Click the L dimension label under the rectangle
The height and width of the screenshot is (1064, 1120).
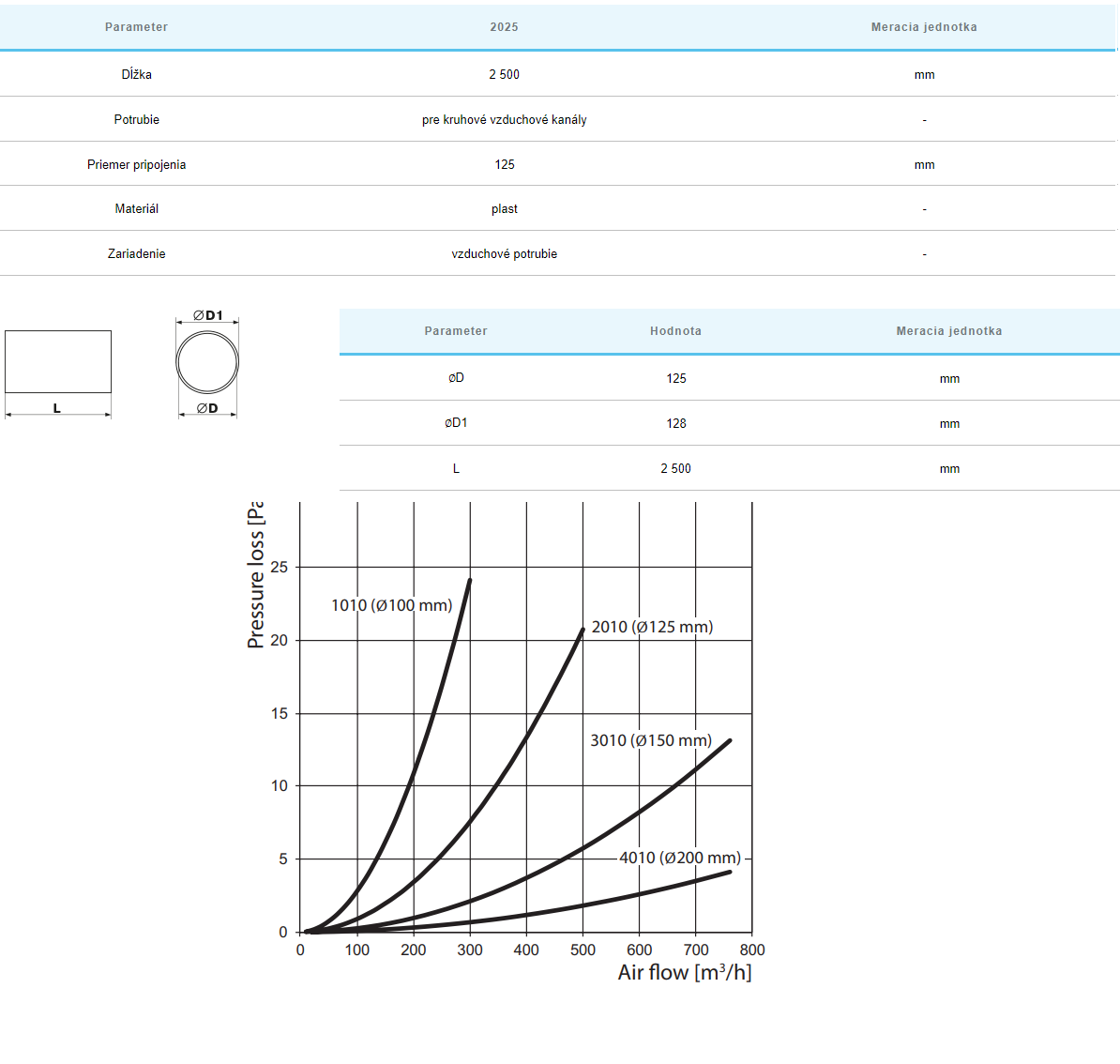tap(57, 408)
